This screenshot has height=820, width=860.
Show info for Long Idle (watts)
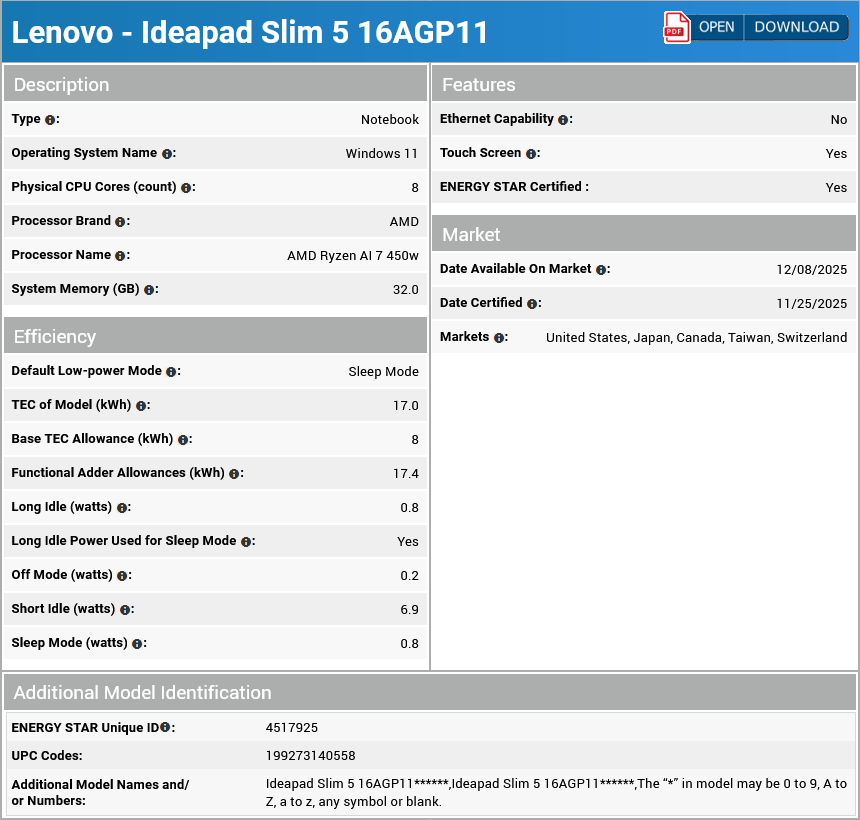[121, 508]
